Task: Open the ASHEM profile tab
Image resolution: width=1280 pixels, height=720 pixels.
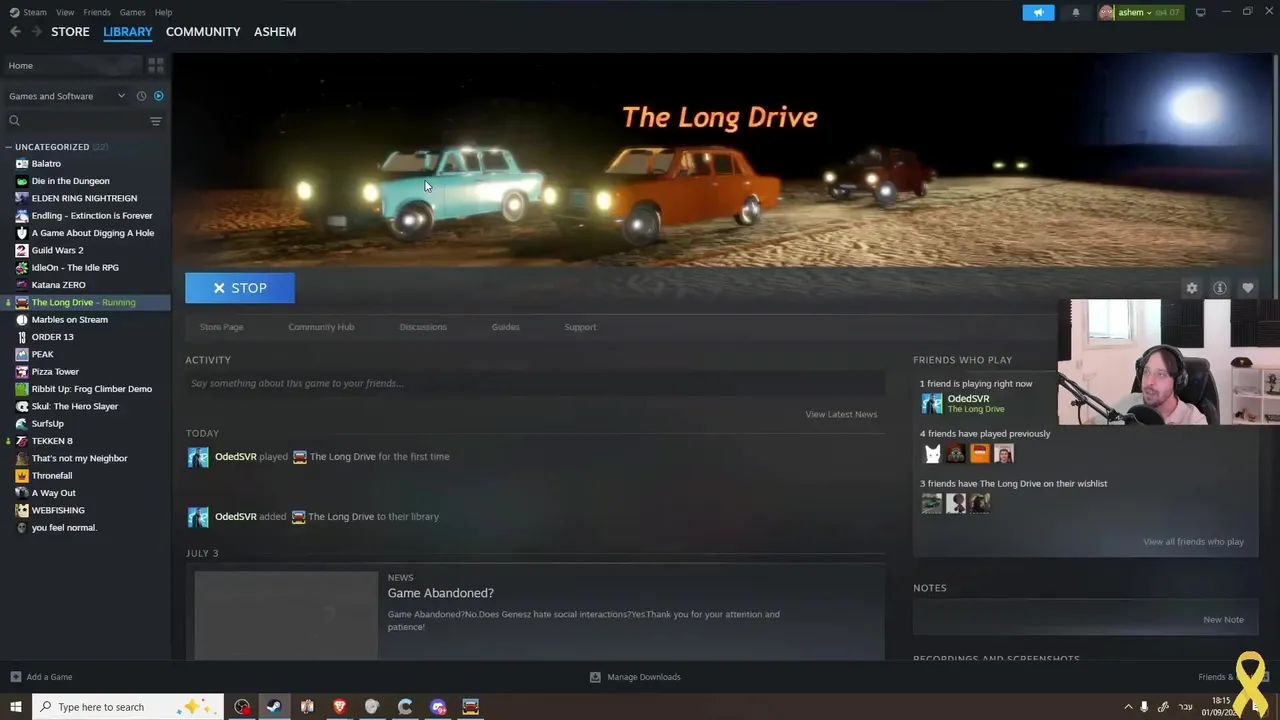Action: click(275, 31)
